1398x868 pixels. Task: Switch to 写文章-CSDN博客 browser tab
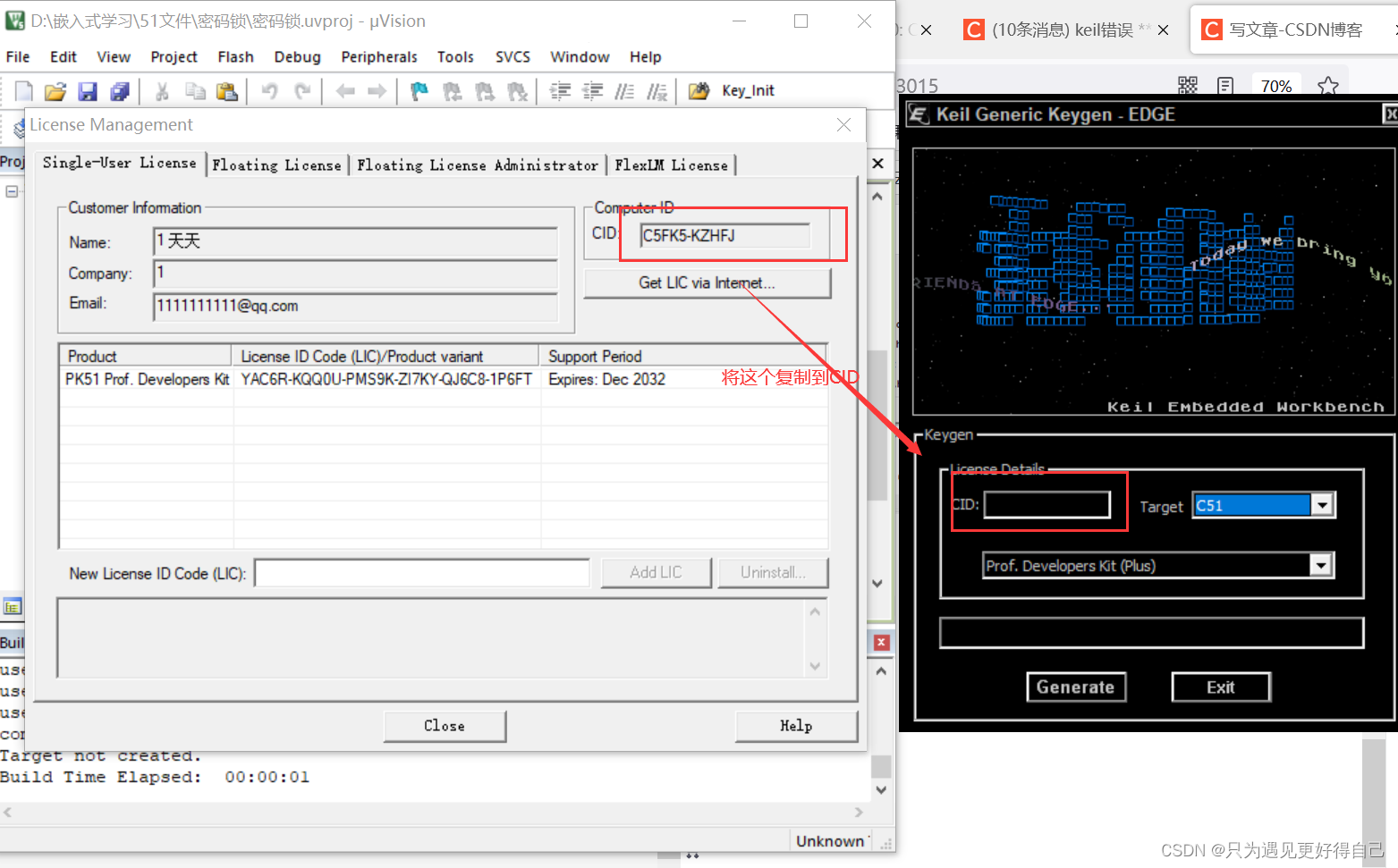1295,29
